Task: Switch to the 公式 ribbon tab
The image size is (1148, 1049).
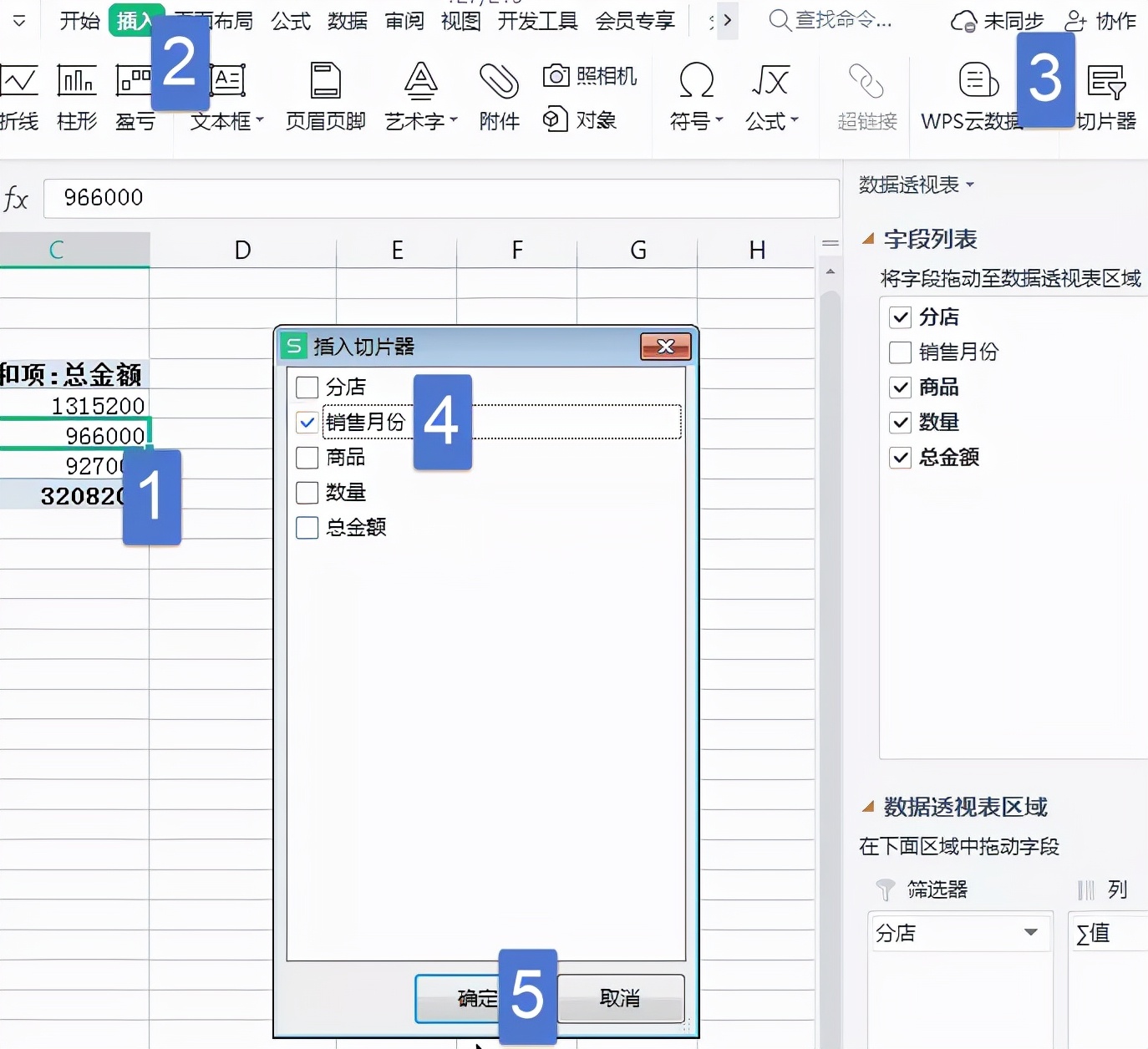Action: coord(291,21)
